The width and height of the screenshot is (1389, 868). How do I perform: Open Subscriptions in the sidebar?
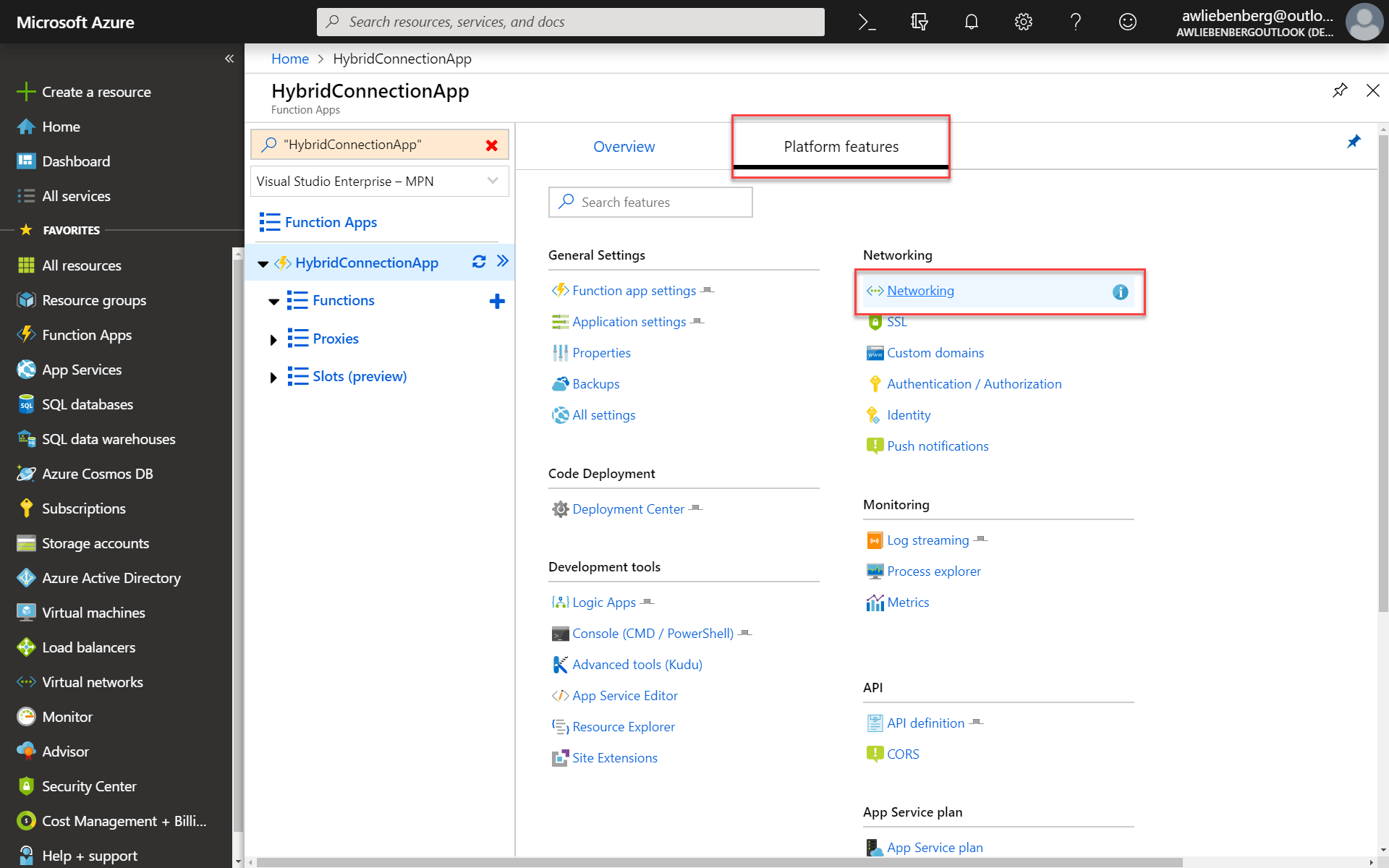click(x=84, y=509)
